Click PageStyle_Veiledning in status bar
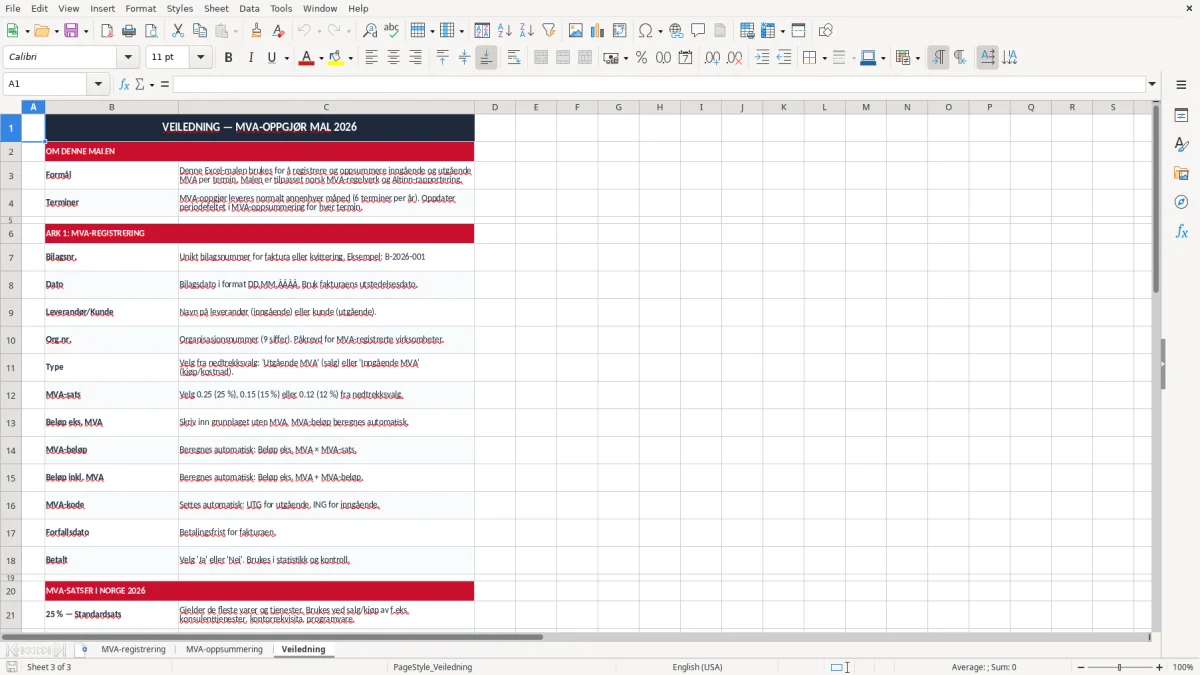This screenshot has width=1200, height=675. tap(432, 667)
